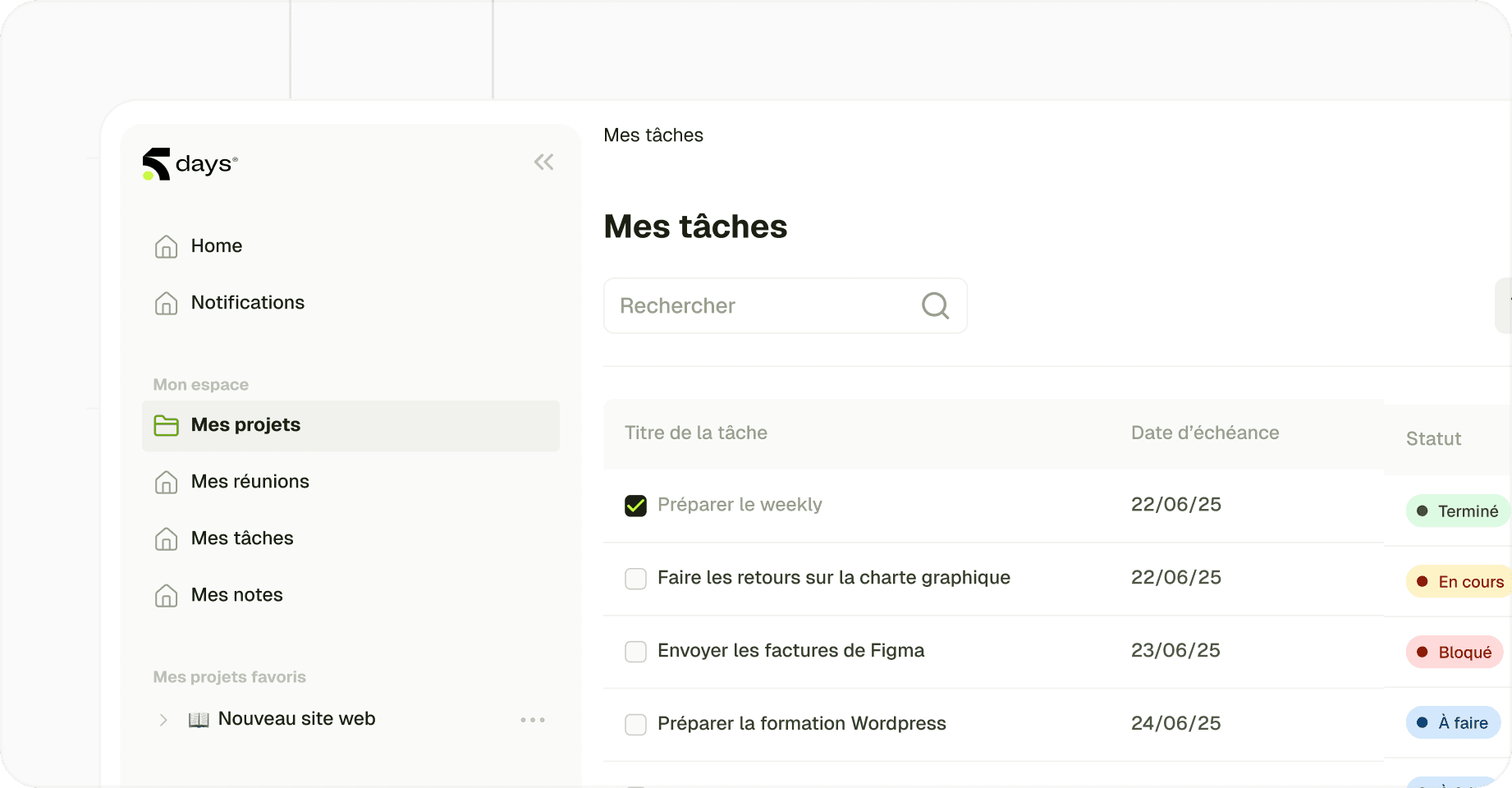Open the Nouveau site web favorite project
Image resolution: width=1512 pixels, height=788 pixels.
tap(297, 719)
